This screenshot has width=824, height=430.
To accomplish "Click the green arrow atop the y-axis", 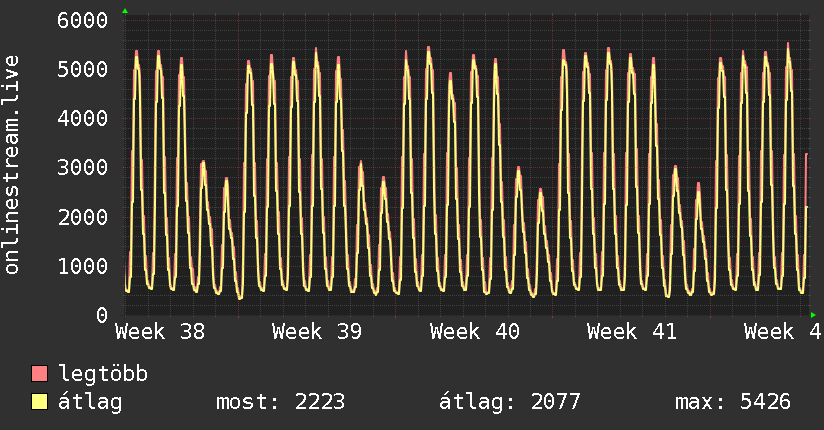I will (125, 11).
